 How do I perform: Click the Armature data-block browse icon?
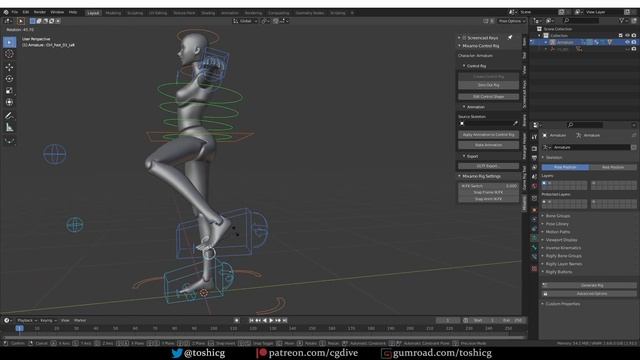pos(547,147)
